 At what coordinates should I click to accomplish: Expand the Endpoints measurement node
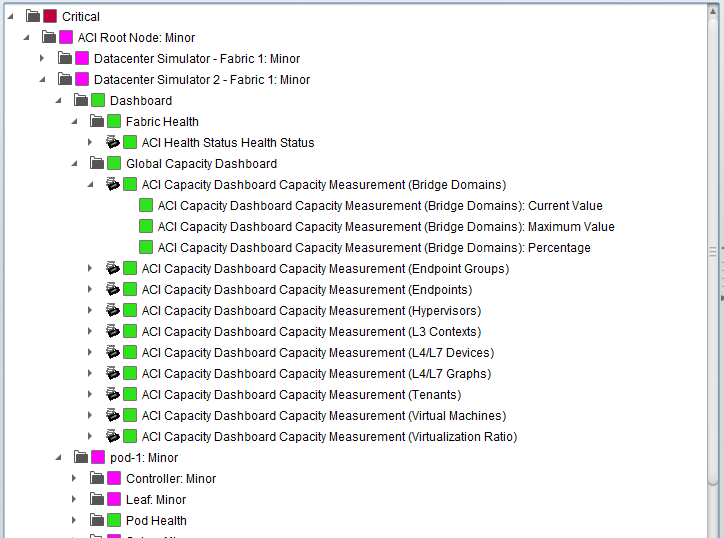coord(90,289)
